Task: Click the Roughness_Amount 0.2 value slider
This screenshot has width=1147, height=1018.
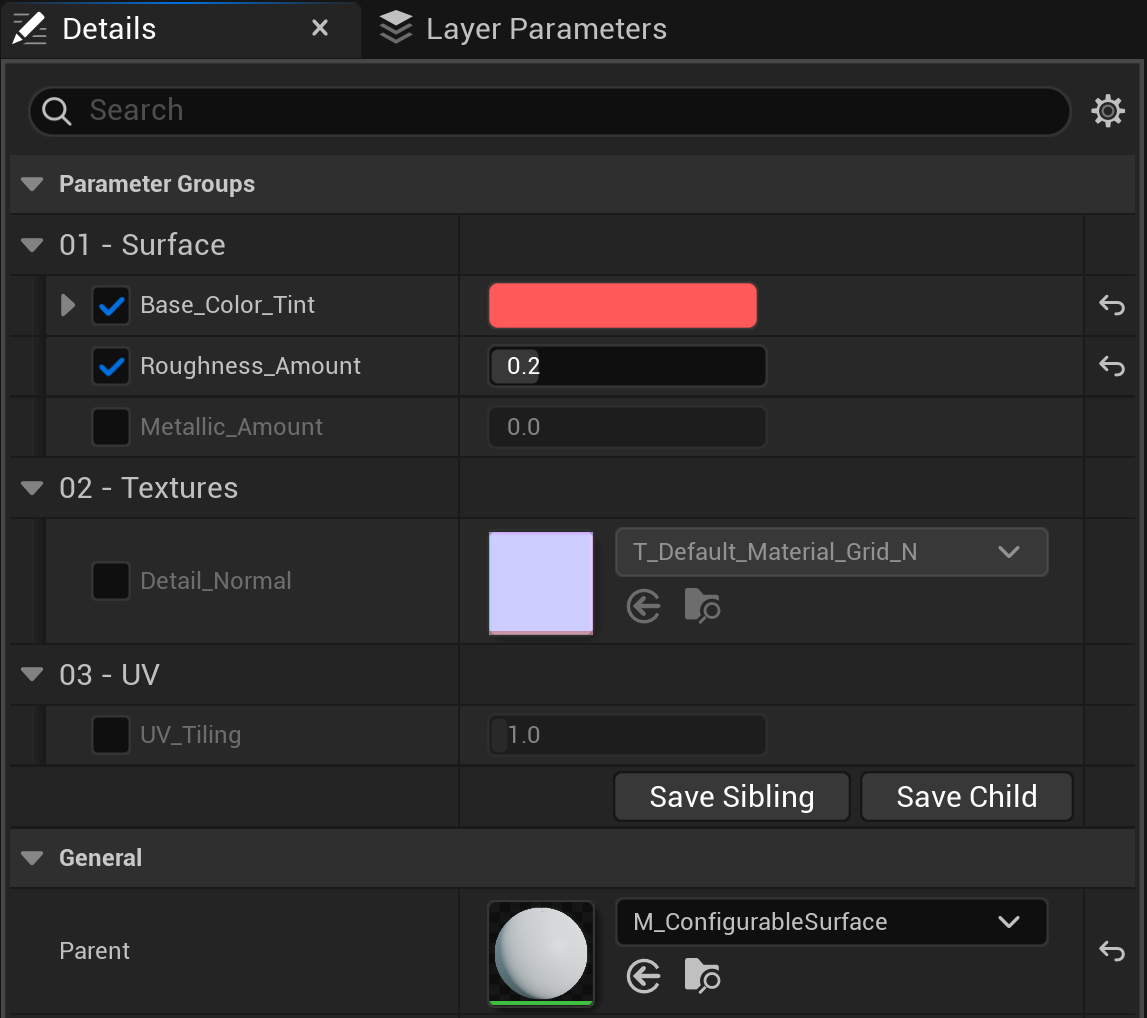Action: (x=627, y=366)
